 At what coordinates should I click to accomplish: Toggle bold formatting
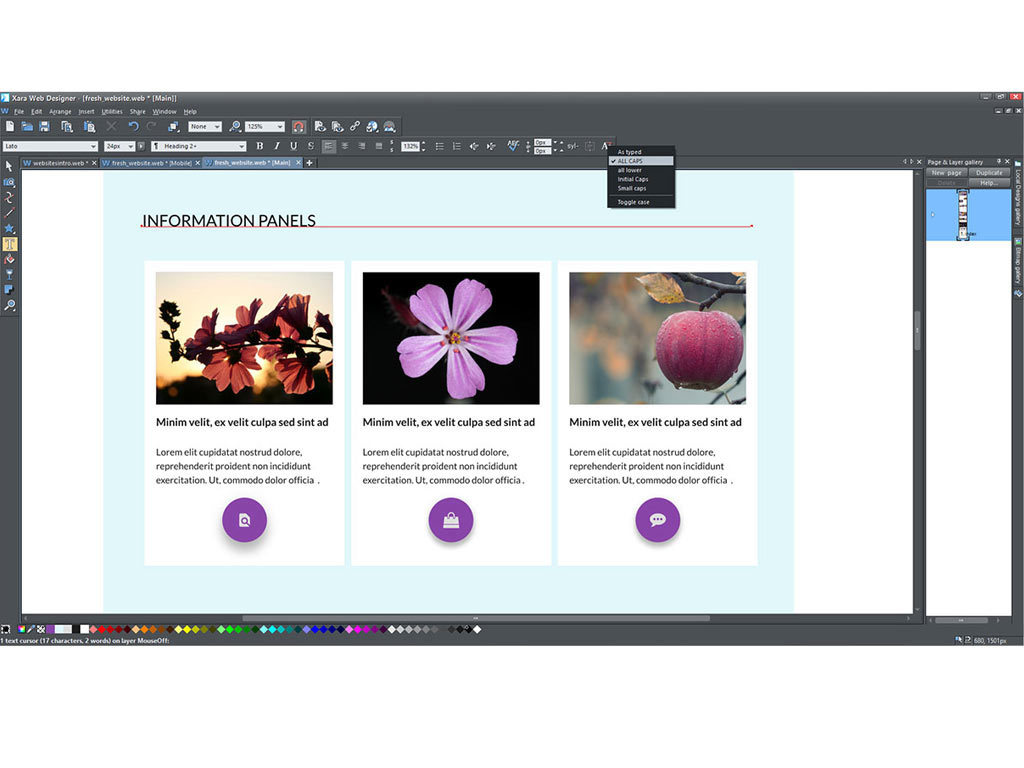[259, 146]
